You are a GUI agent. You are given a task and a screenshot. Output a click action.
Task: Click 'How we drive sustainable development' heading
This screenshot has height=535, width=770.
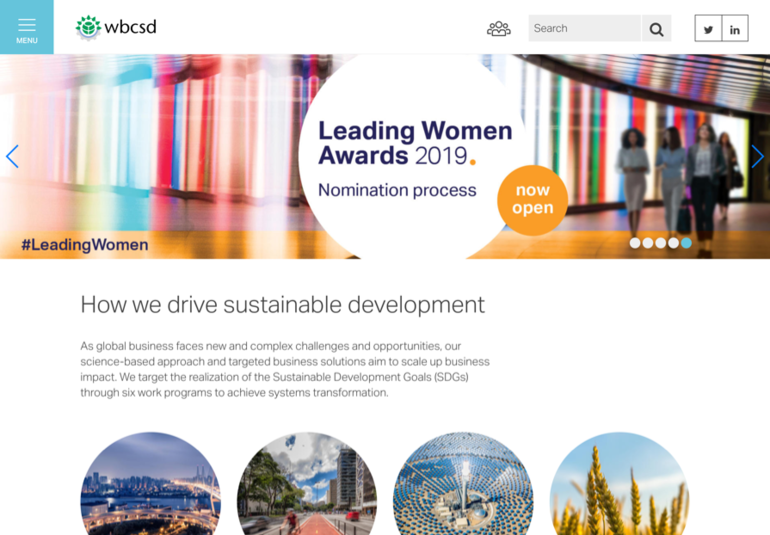(283, 305)
